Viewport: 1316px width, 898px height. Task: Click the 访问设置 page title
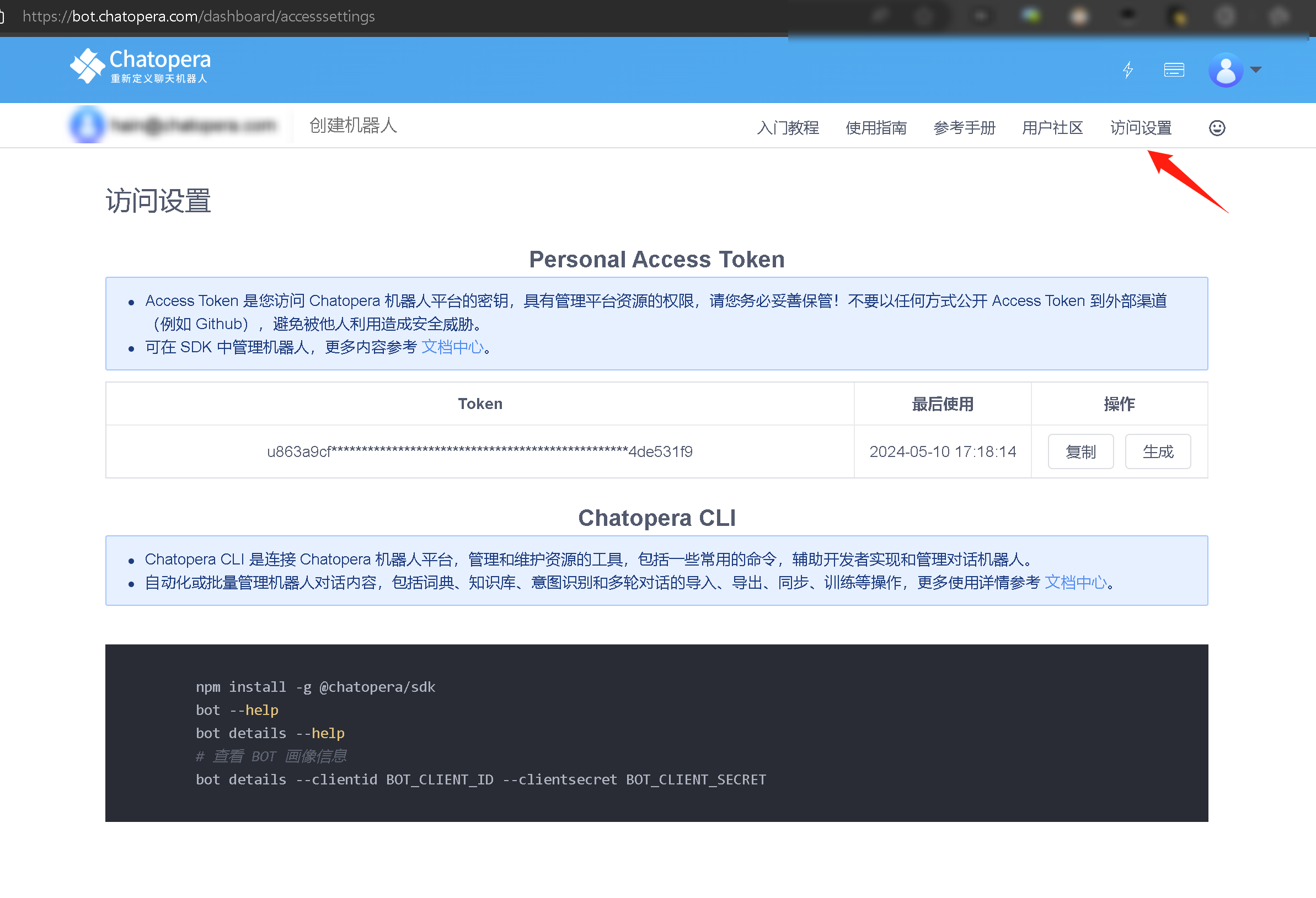point(158,201)
